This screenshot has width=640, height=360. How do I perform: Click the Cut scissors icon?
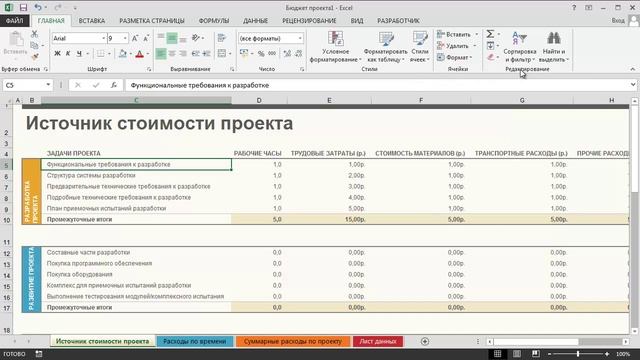pos(34,34)
